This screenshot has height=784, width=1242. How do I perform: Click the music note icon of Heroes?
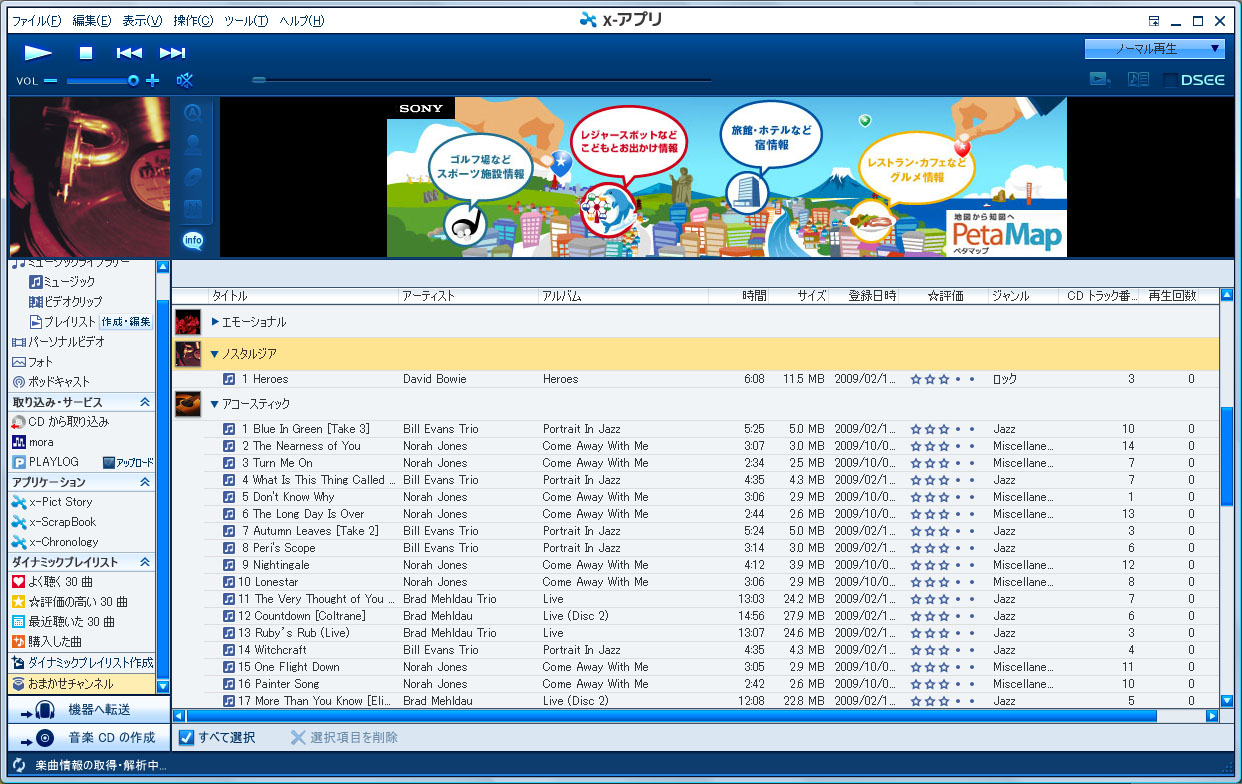click(x=229, y=379)
